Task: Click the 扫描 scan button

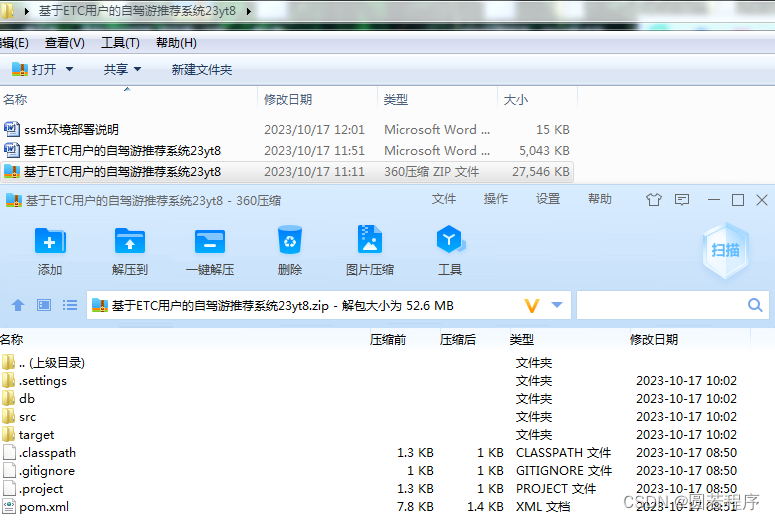Action: point(725,250)
